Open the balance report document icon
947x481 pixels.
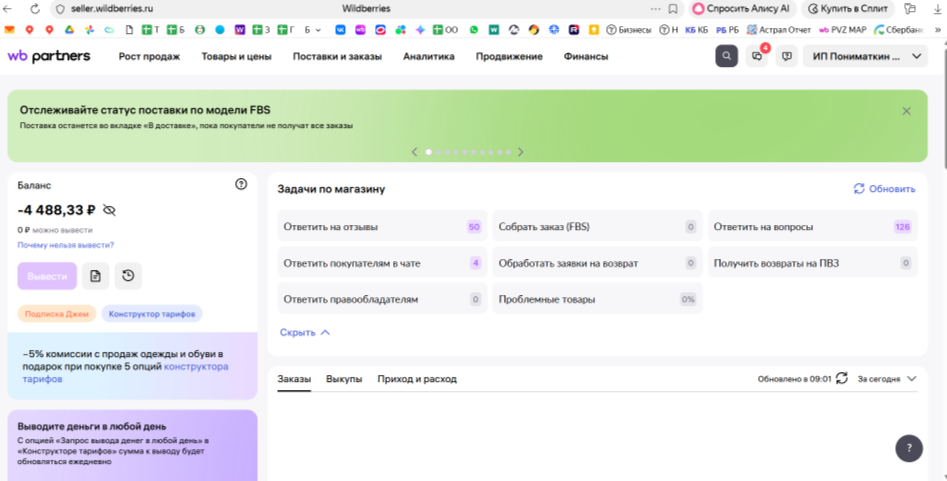95,276
